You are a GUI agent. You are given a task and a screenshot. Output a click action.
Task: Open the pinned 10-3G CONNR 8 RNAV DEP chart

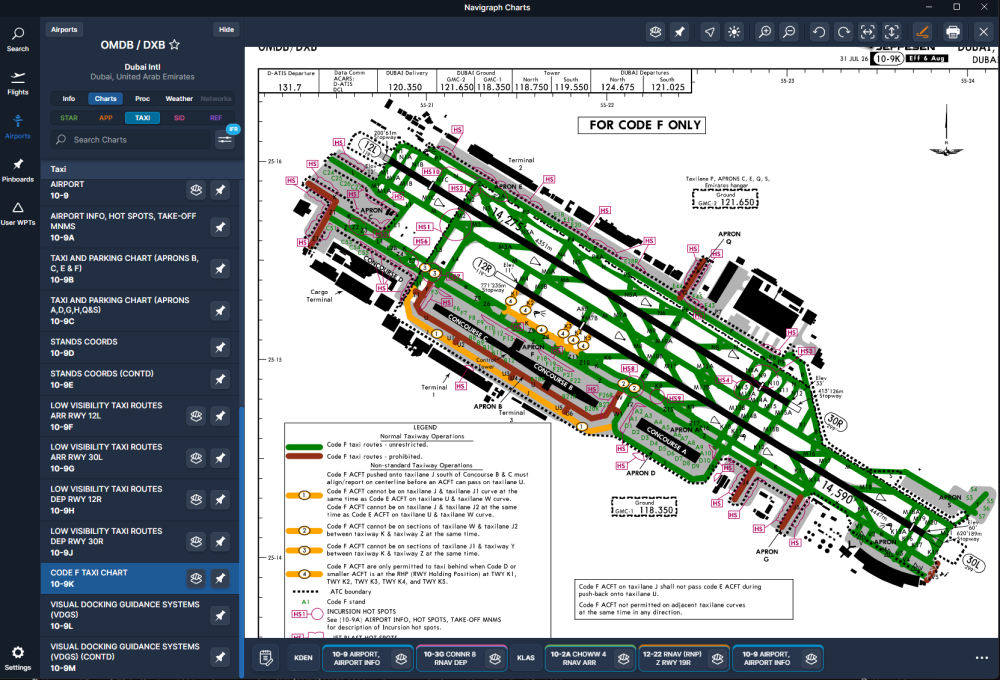click(x=461, y=658)
